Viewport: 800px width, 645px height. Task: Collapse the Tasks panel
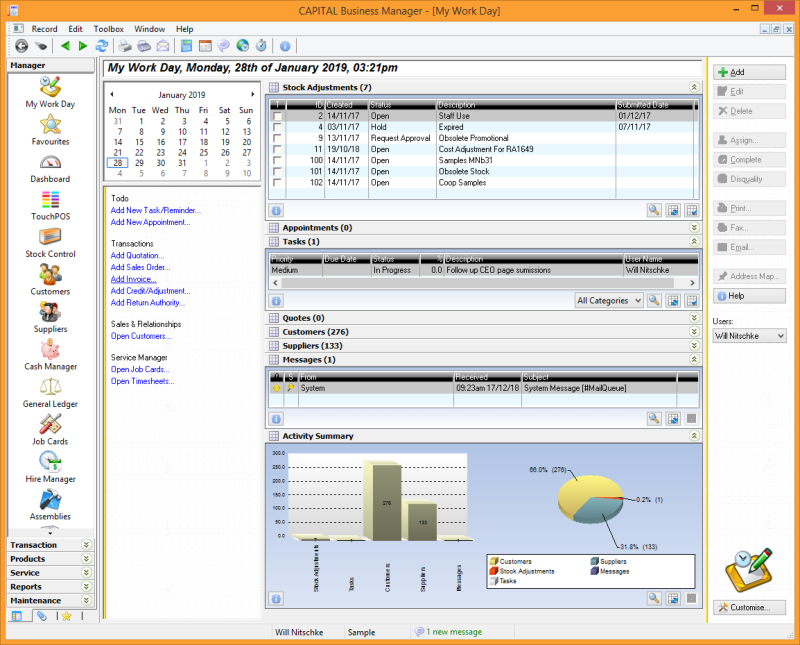point(694,241)
